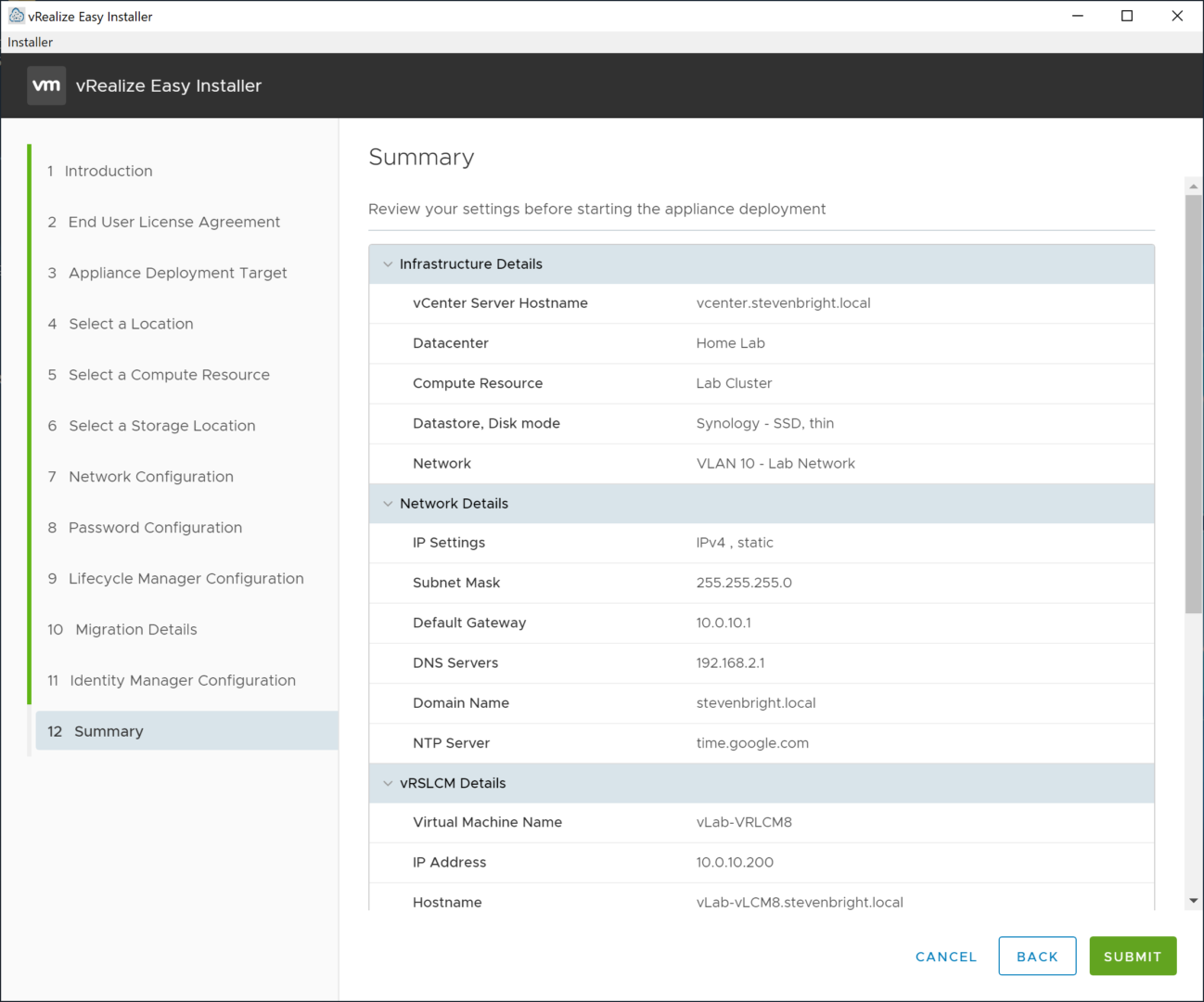Jump to Appliance Deployment Target step
The image size is (1204, 1002).
pyautogui.click(x=177, y=274)
